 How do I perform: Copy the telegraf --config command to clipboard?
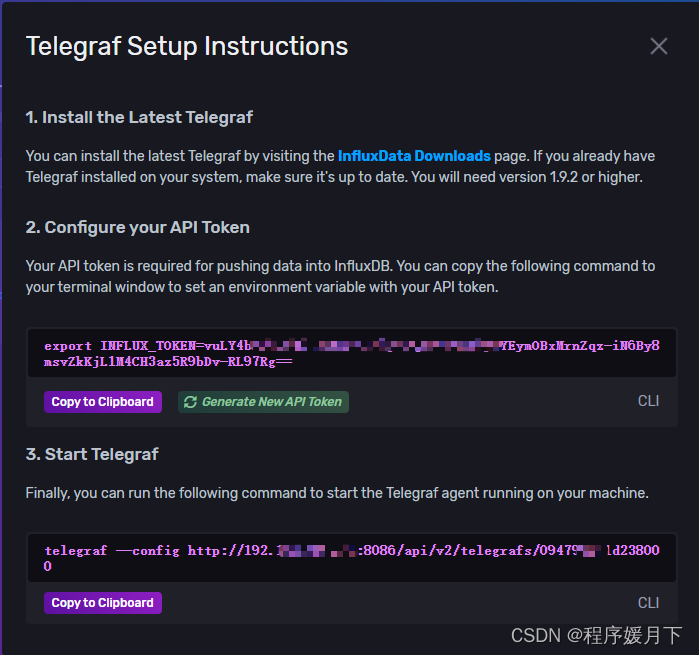[103, 603]
